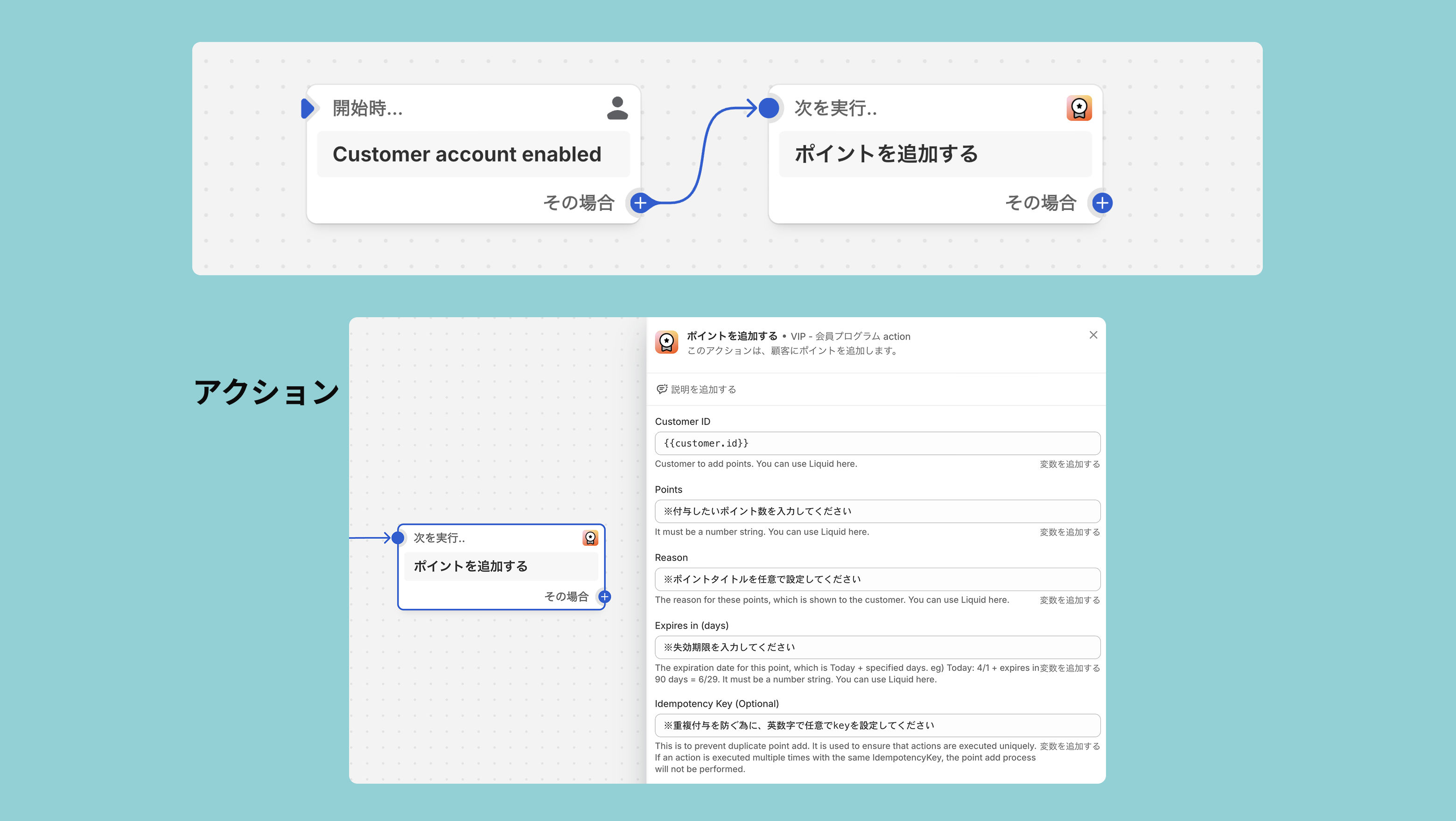Click the plus button on the Customer account enabled card
The image size is (1456, 821).
pos(640,203)
